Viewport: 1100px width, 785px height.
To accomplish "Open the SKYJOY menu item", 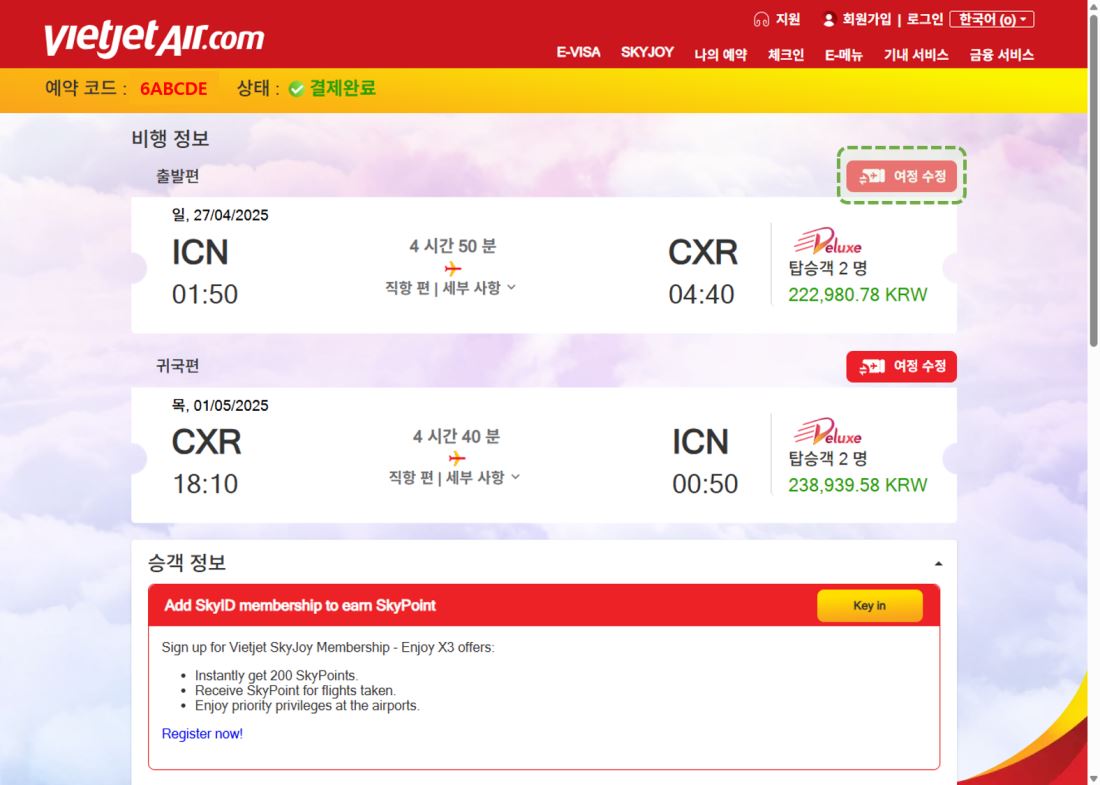I will [647, 53].
